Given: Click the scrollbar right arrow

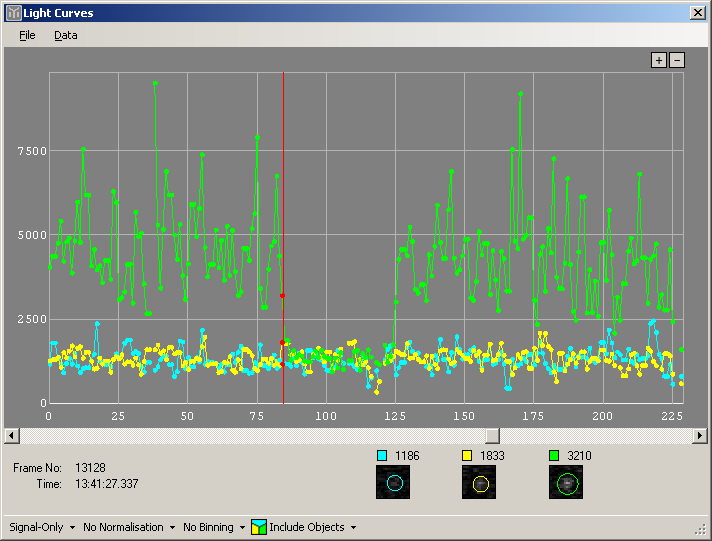Looking at the screenshot, I should click(700, 436).
